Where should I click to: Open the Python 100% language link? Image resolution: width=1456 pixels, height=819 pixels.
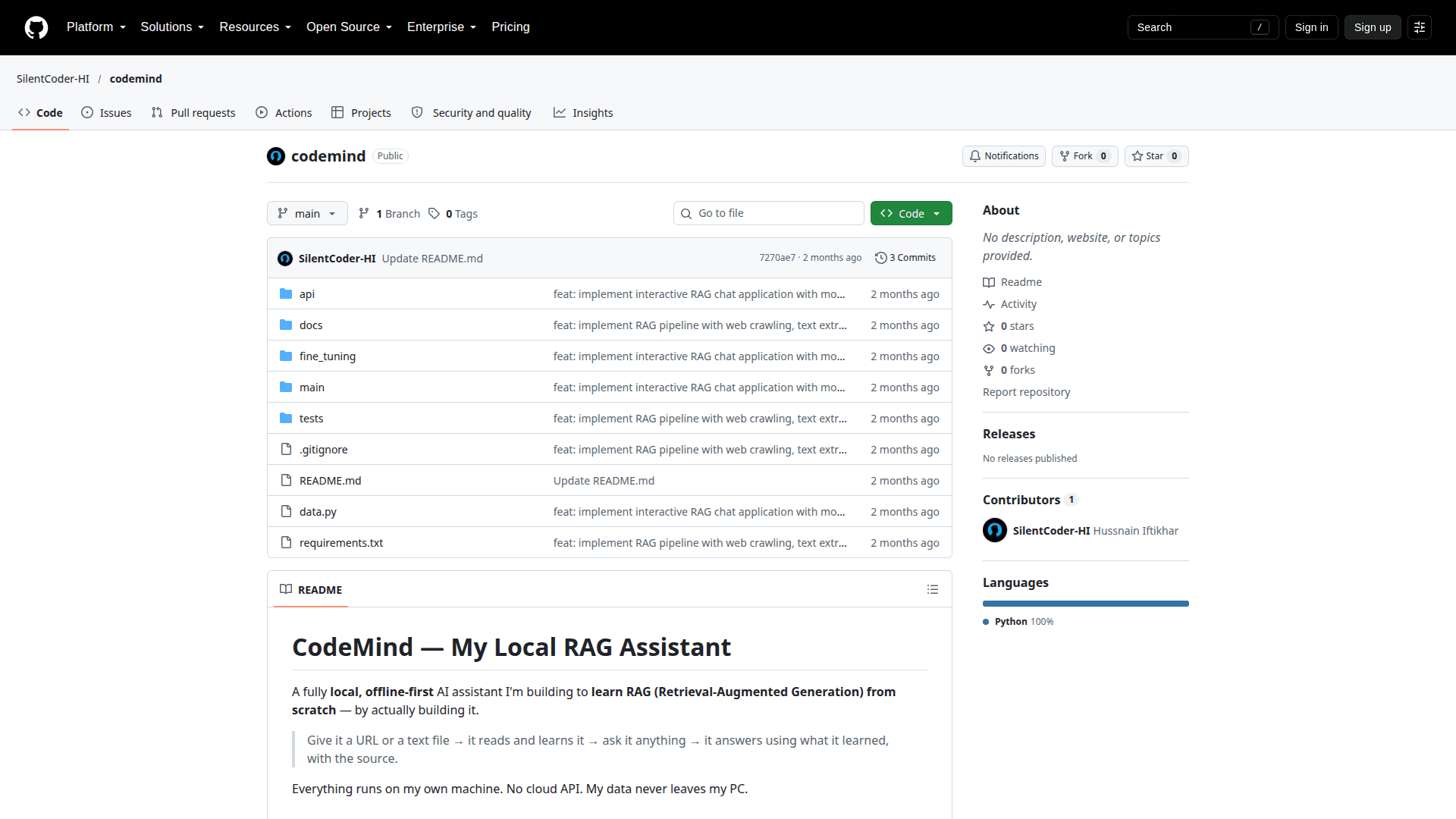[x=1018, y=622]
